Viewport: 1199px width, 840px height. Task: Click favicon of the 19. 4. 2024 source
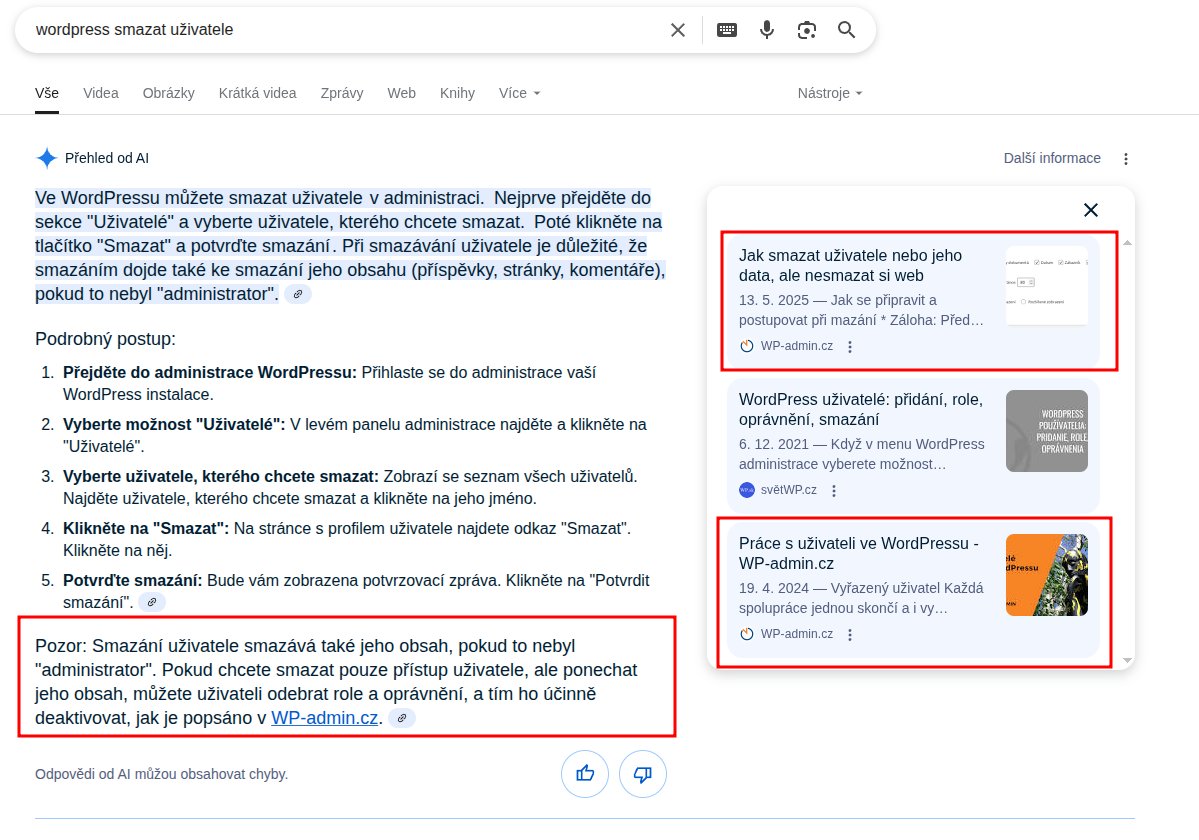pyautogui.click(x=746, y=634)
